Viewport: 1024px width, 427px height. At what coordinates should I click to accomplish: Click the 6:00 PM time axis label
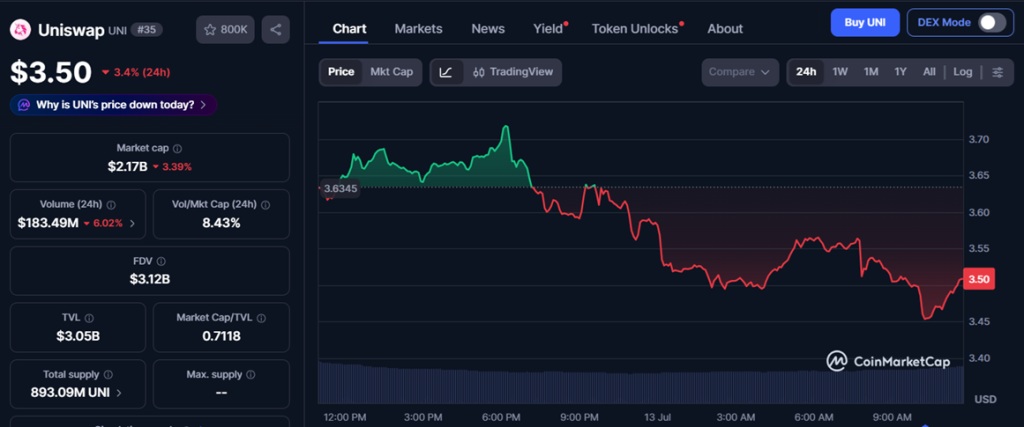click(502, 417)
